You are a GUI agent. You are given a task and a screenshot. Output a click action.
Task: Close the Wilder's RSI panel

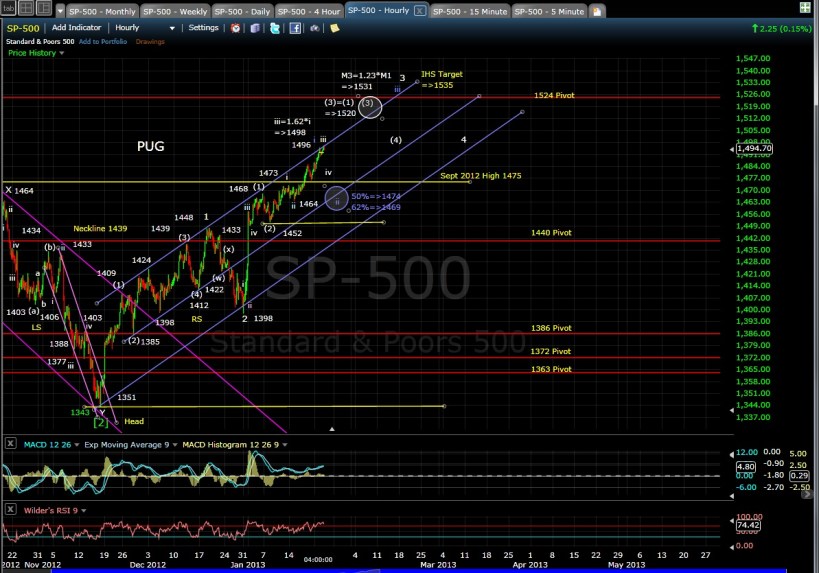point(10,509)
